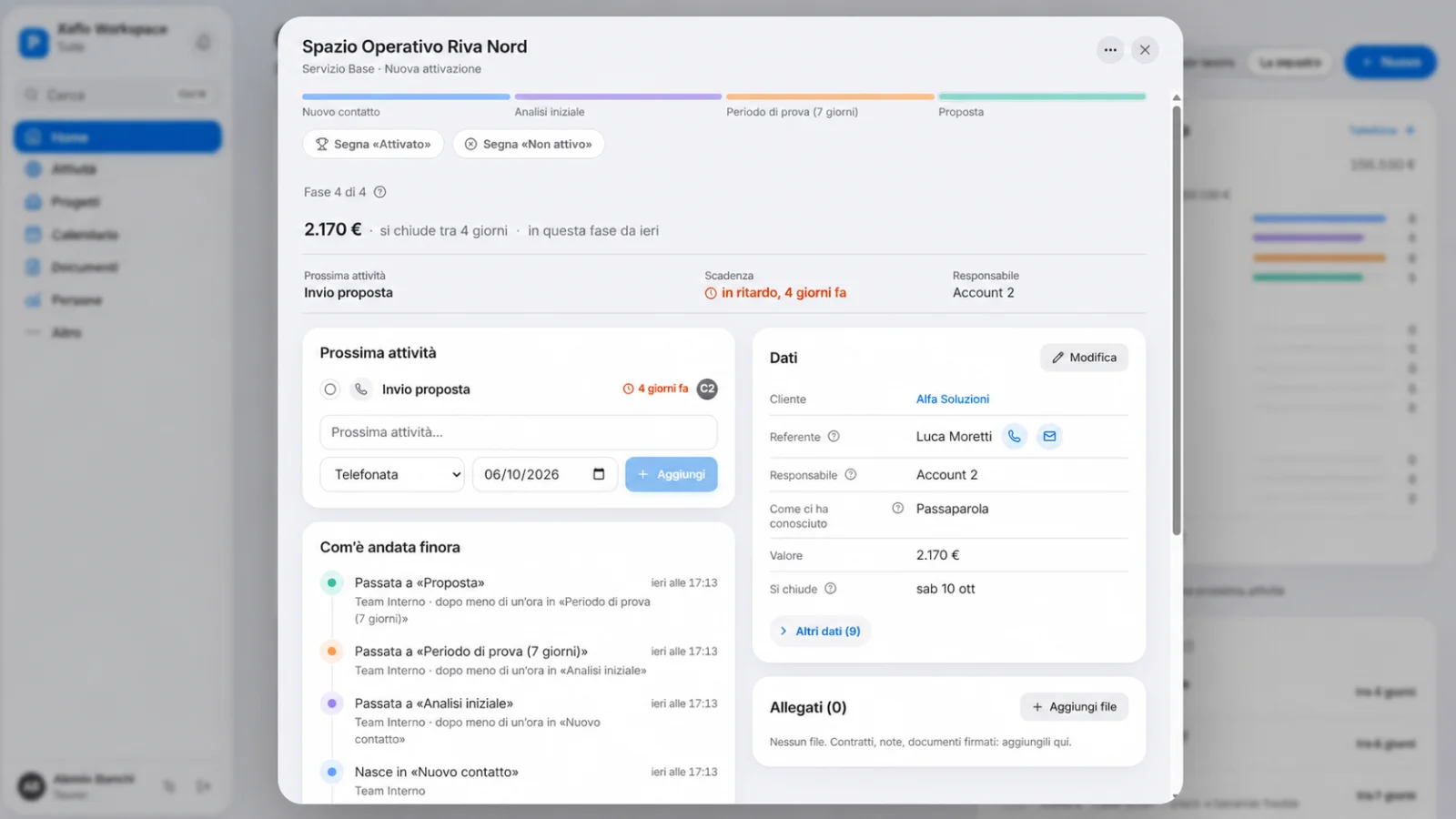
Task: Call Luca Moretti with phone icon
Action: coord(1014,437)
